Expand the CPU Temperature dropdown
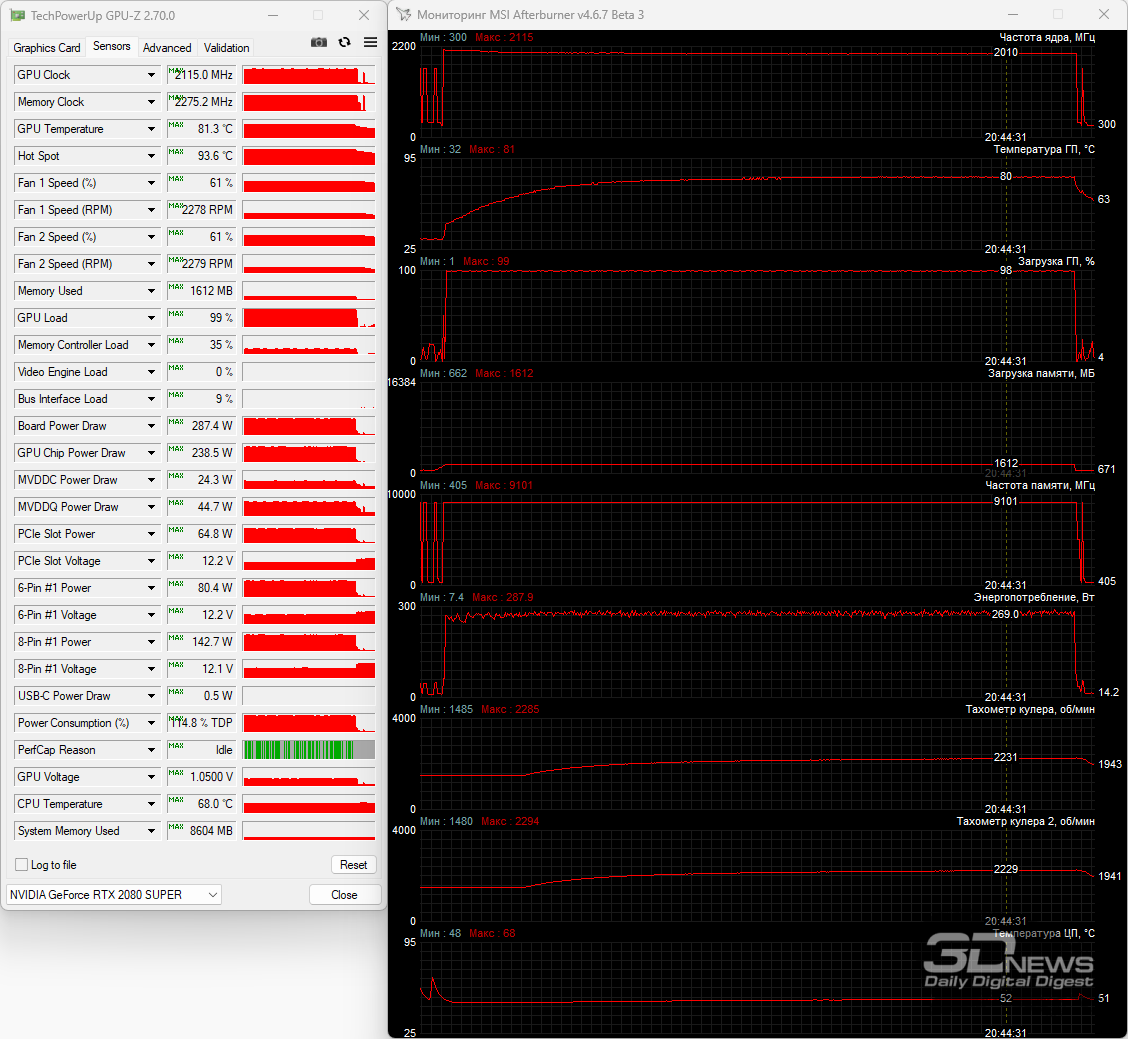The height and width of the screenshot is (1039, 1128). coord(151,804)
